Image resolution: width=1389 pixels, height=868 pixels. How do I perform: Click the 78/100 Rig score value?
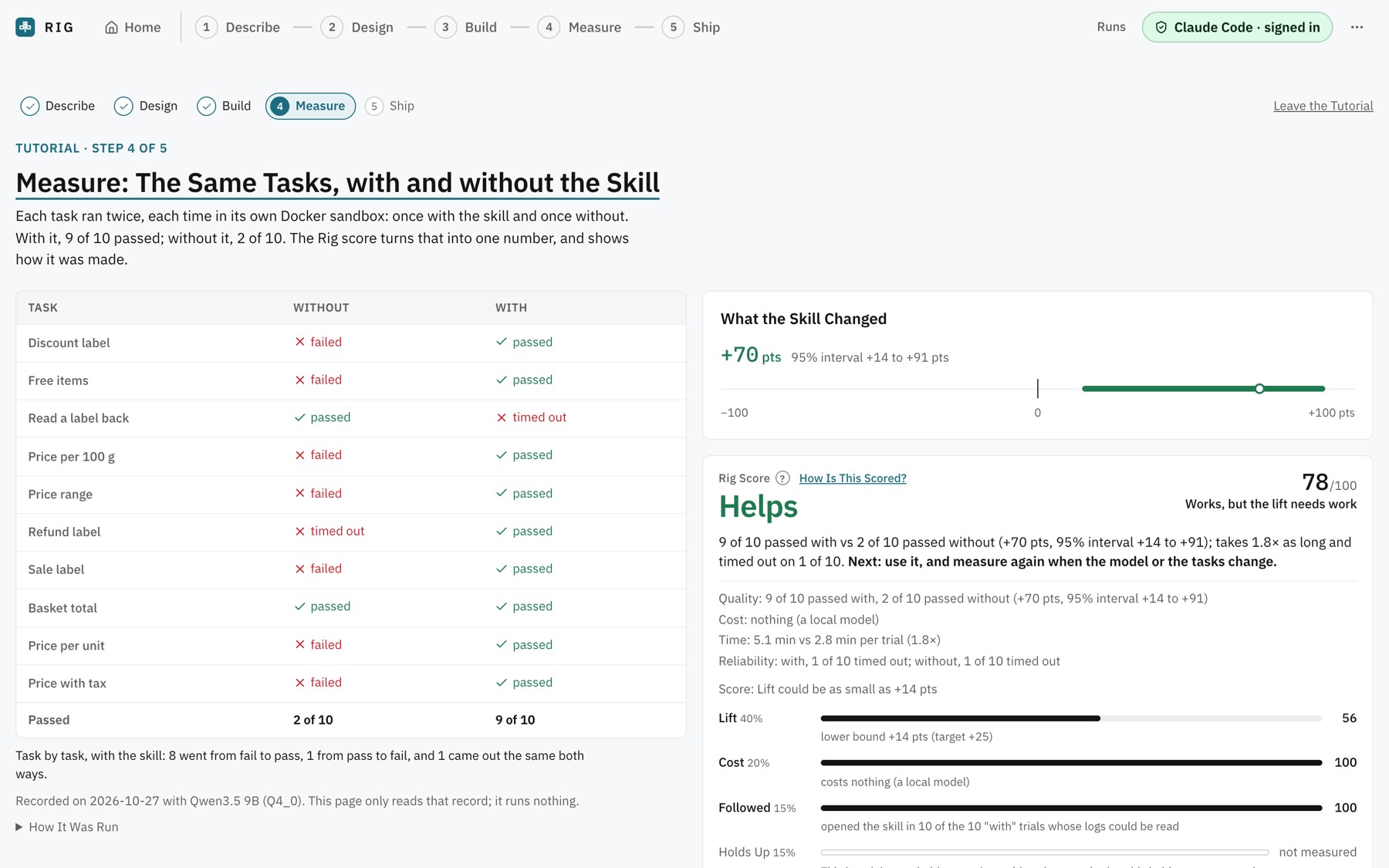[1329, 483]
